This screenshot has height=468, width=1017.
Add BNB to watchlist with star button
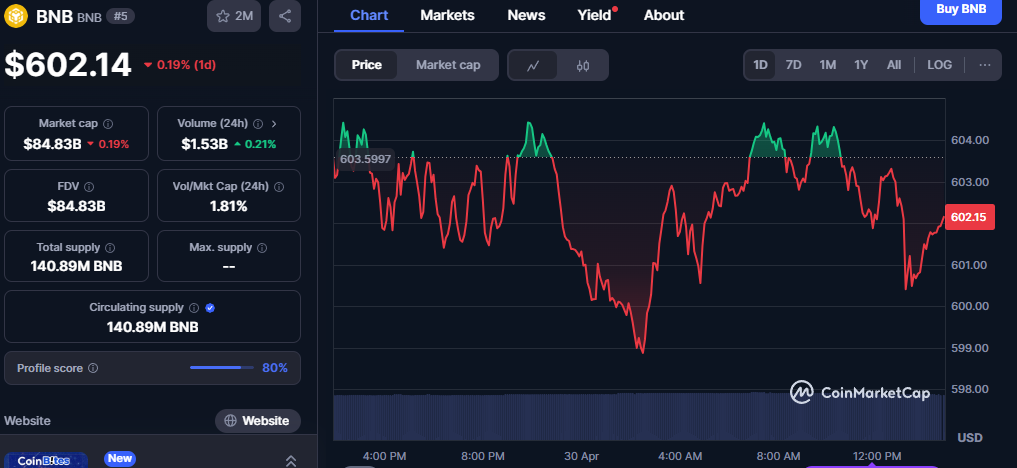click(x=234, y=16)
